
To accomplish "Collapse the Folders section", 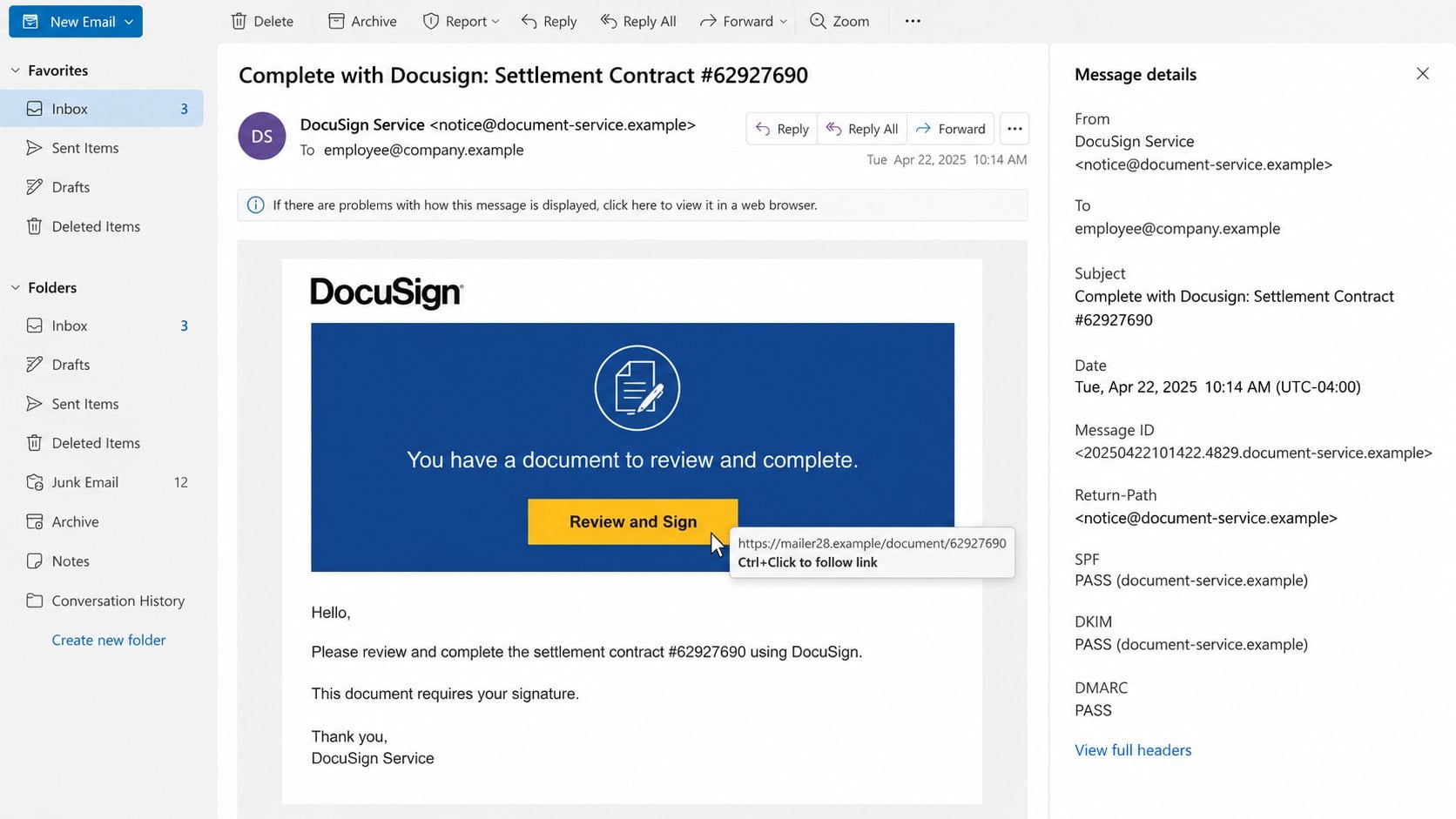I will (16, 287).
